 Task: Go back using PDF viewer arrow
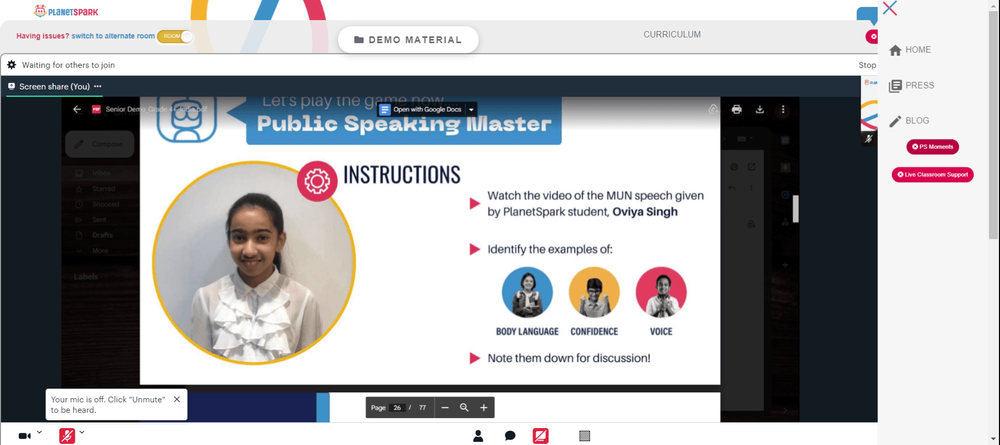[77, 109]
